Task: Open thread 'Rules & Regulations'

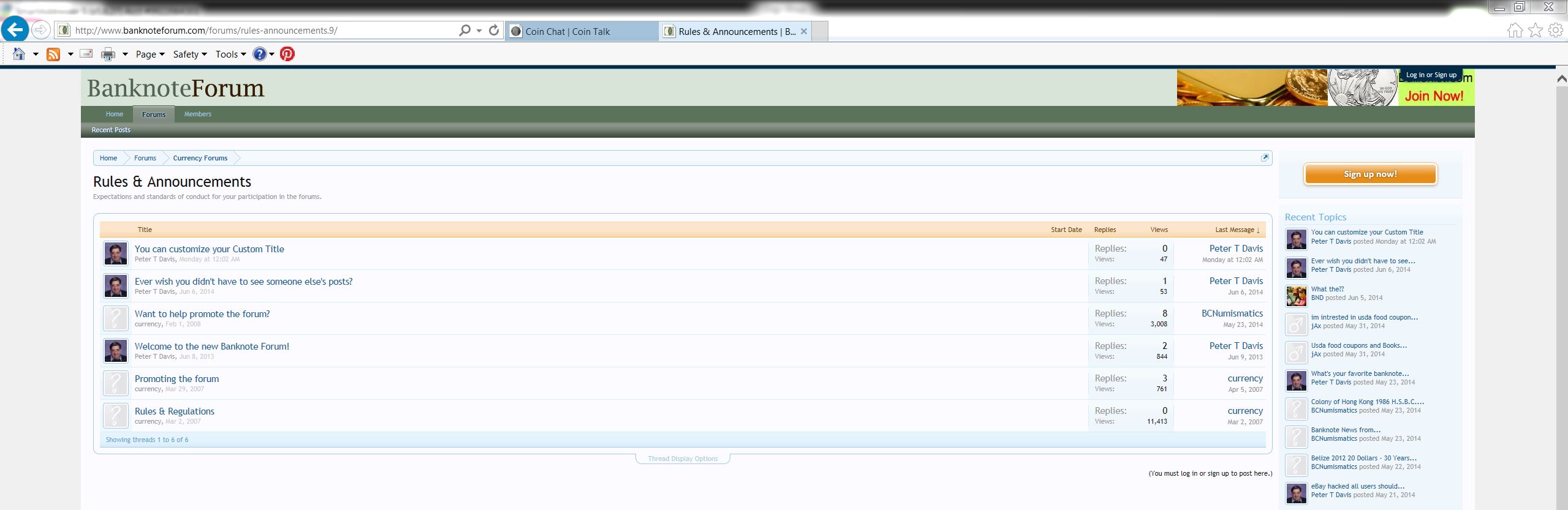Action: click(x=175, y=411)
